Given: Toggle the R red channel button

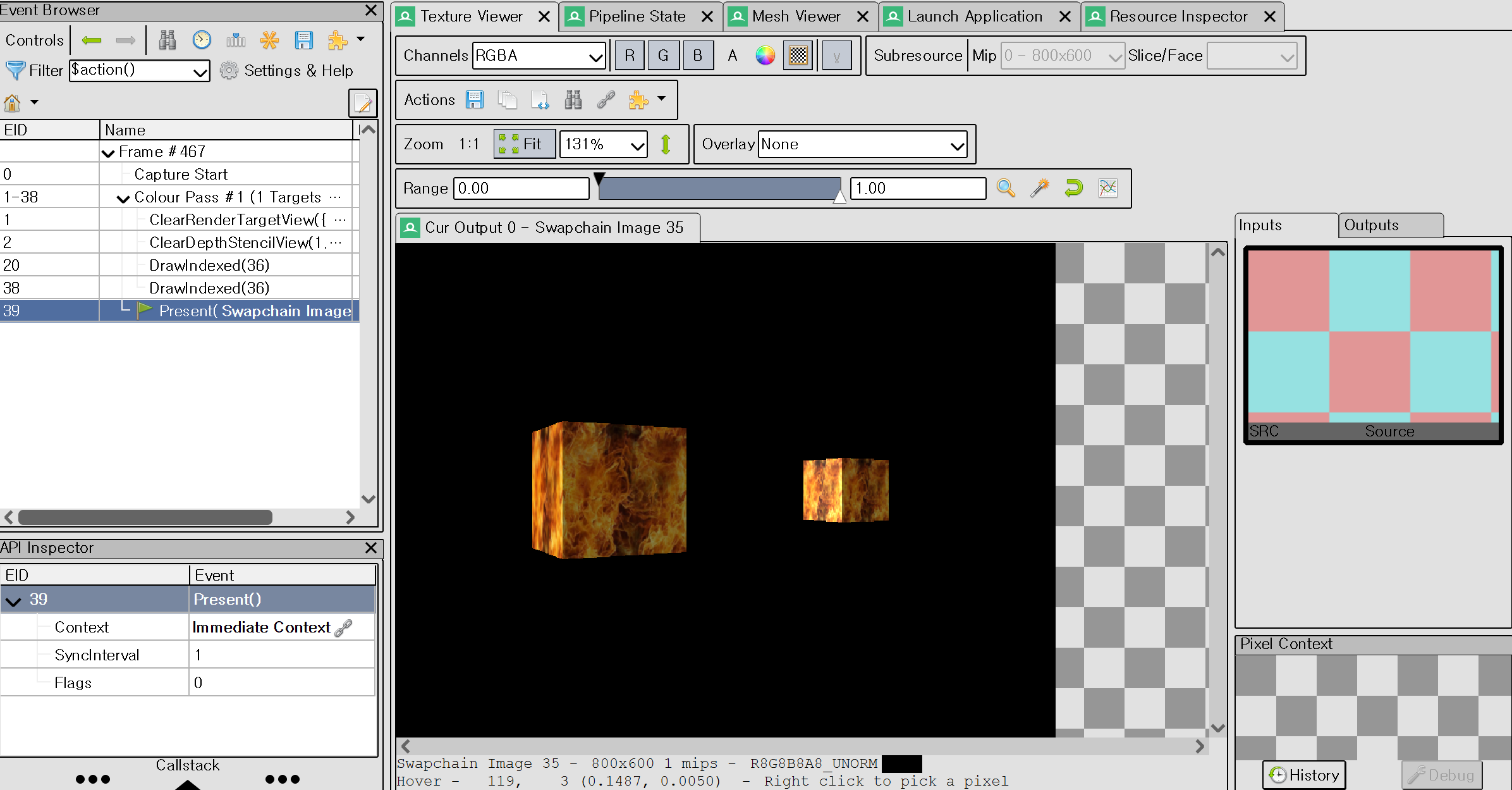Looking at the screenshot, I should tap(630, 56).
